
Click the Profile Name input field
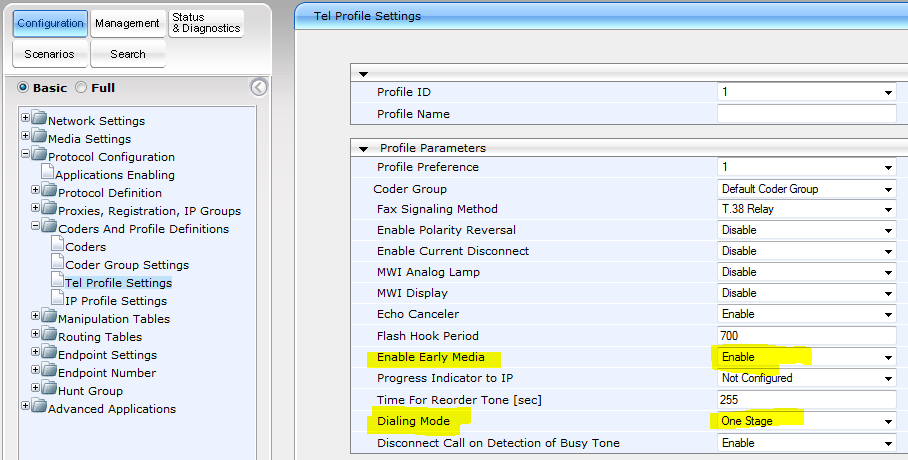coord(807,114)
